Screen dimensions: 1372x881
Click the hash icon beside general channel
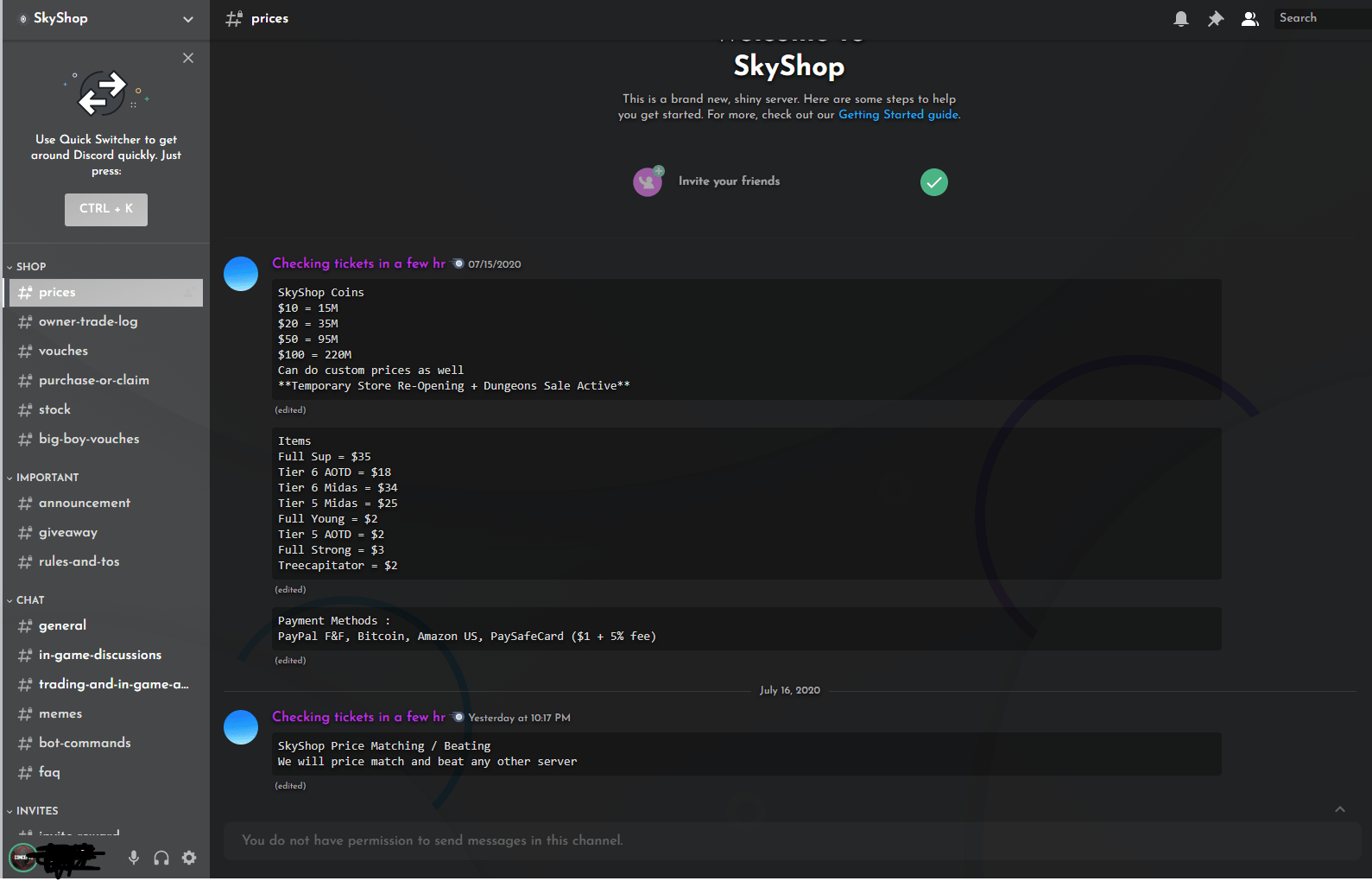tap(25, 626)
